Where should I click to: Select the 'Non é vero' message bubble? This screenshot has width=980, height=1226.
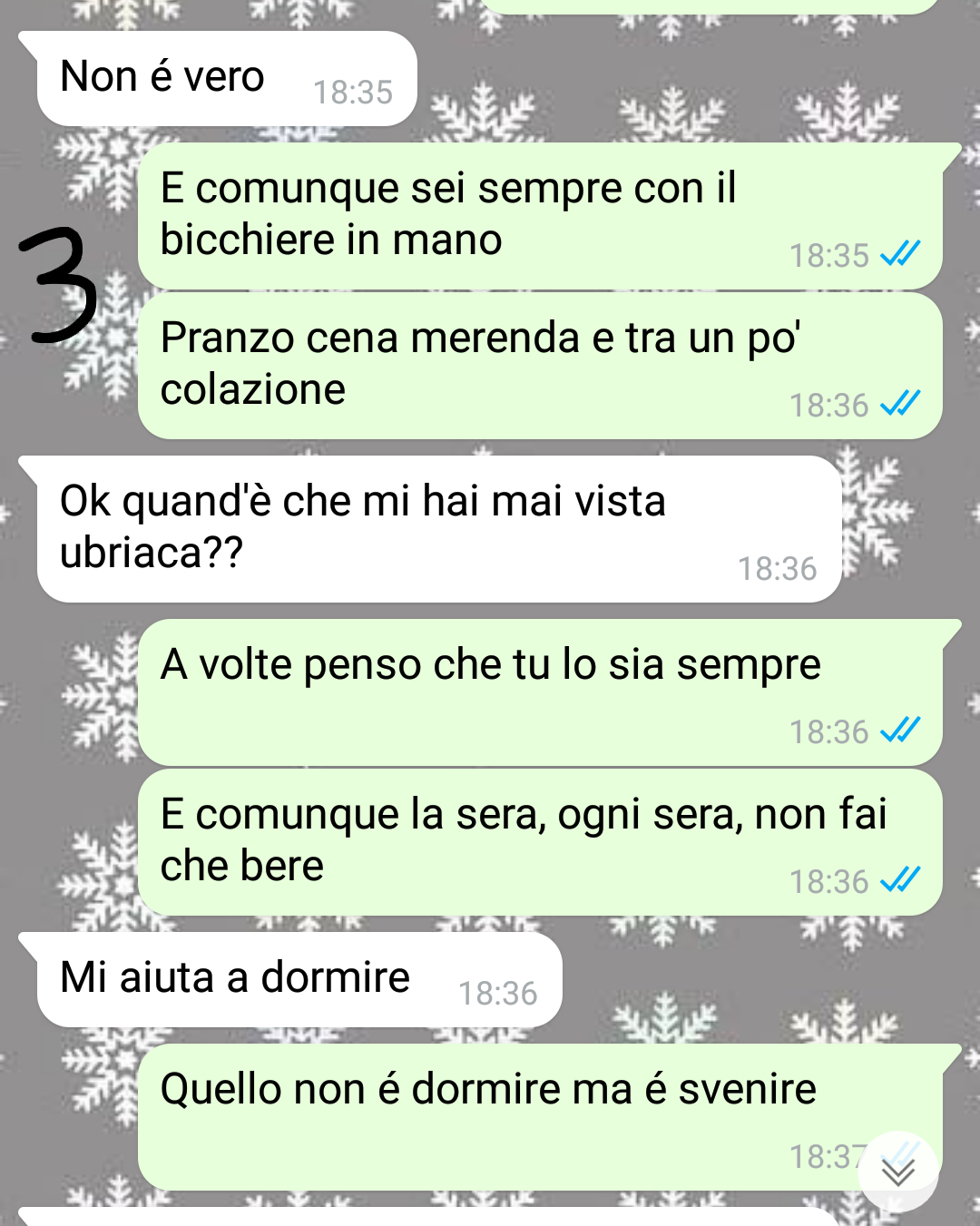click(x=226, y=78)
